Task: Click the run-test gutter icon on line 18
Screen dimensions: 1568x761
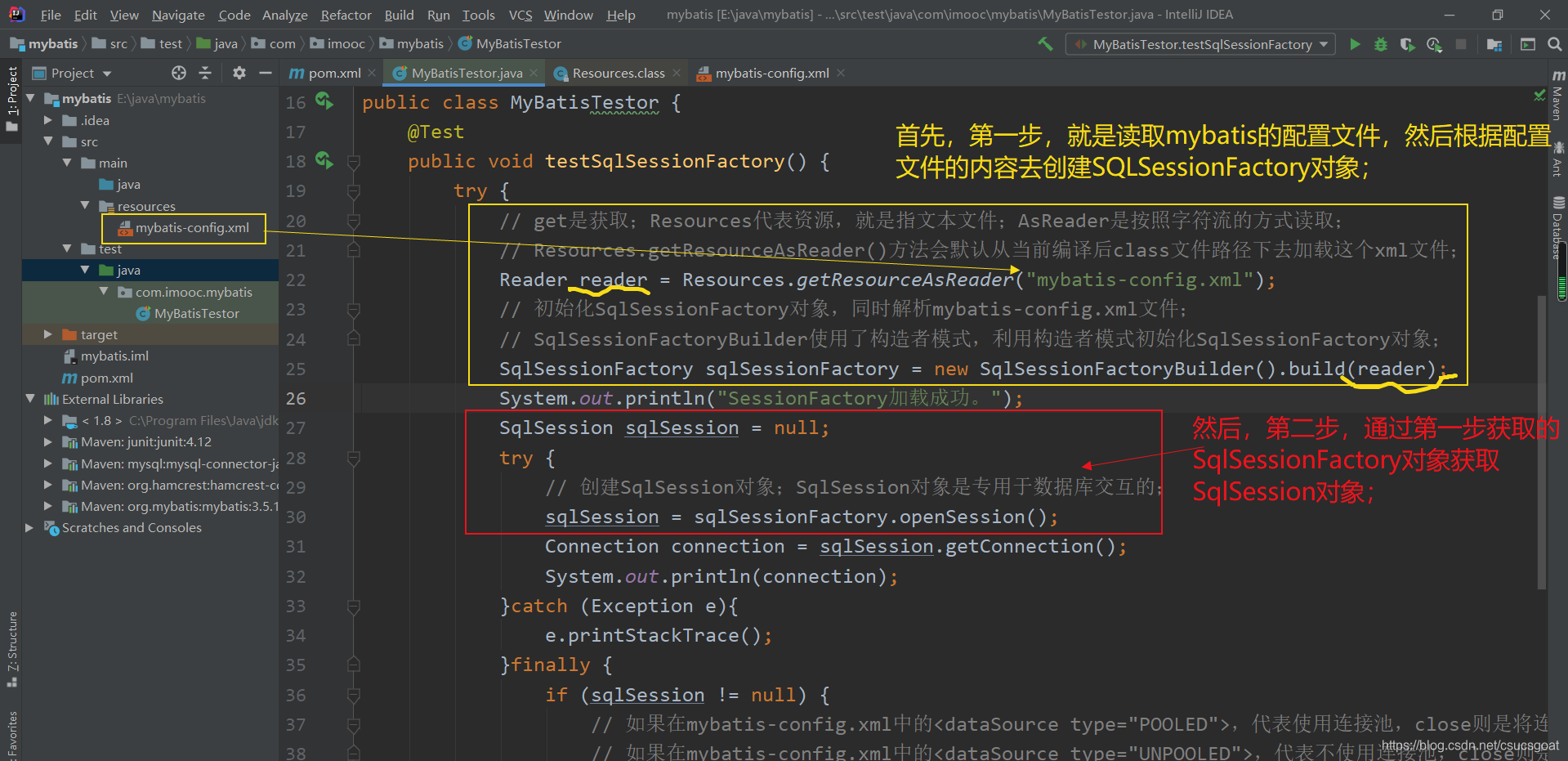Action: click(x=324, y=160)
